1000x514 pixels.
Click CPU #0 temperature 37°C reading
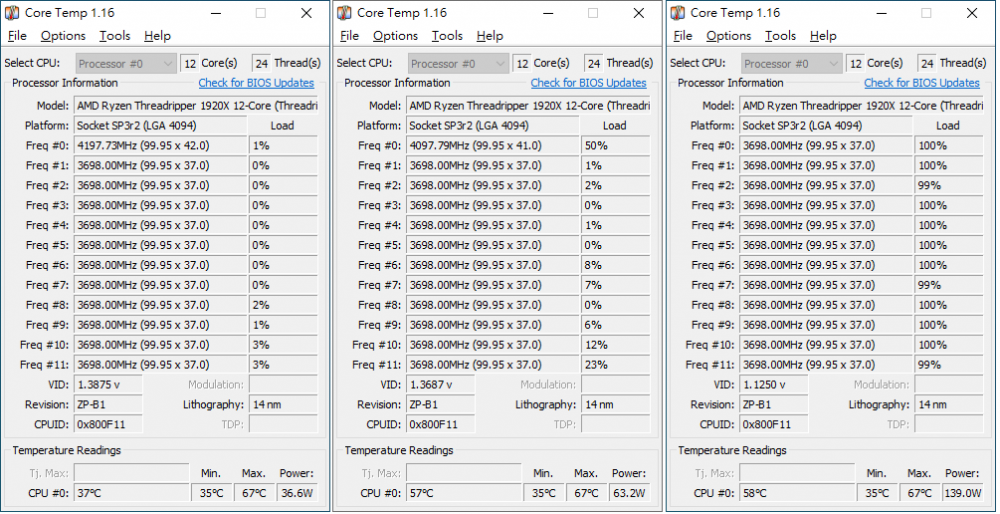(131, 493)
